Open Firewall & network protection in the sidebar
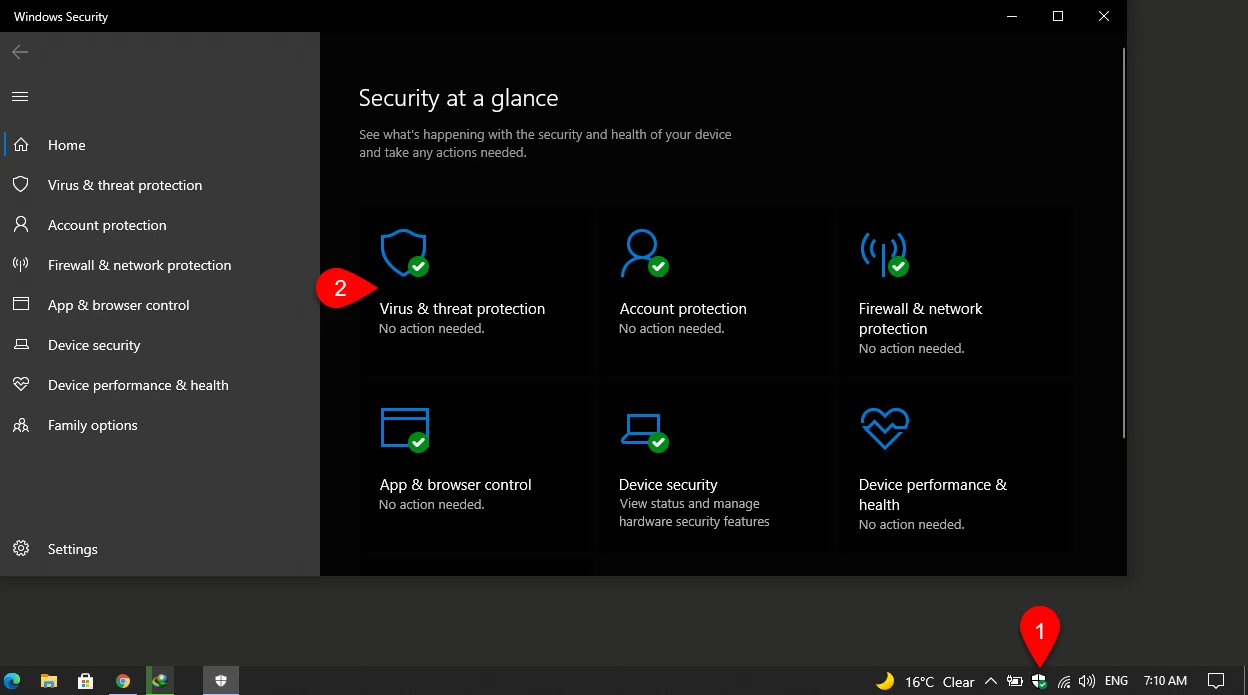Screen dimensions: 1248x695 coord(160,265)
